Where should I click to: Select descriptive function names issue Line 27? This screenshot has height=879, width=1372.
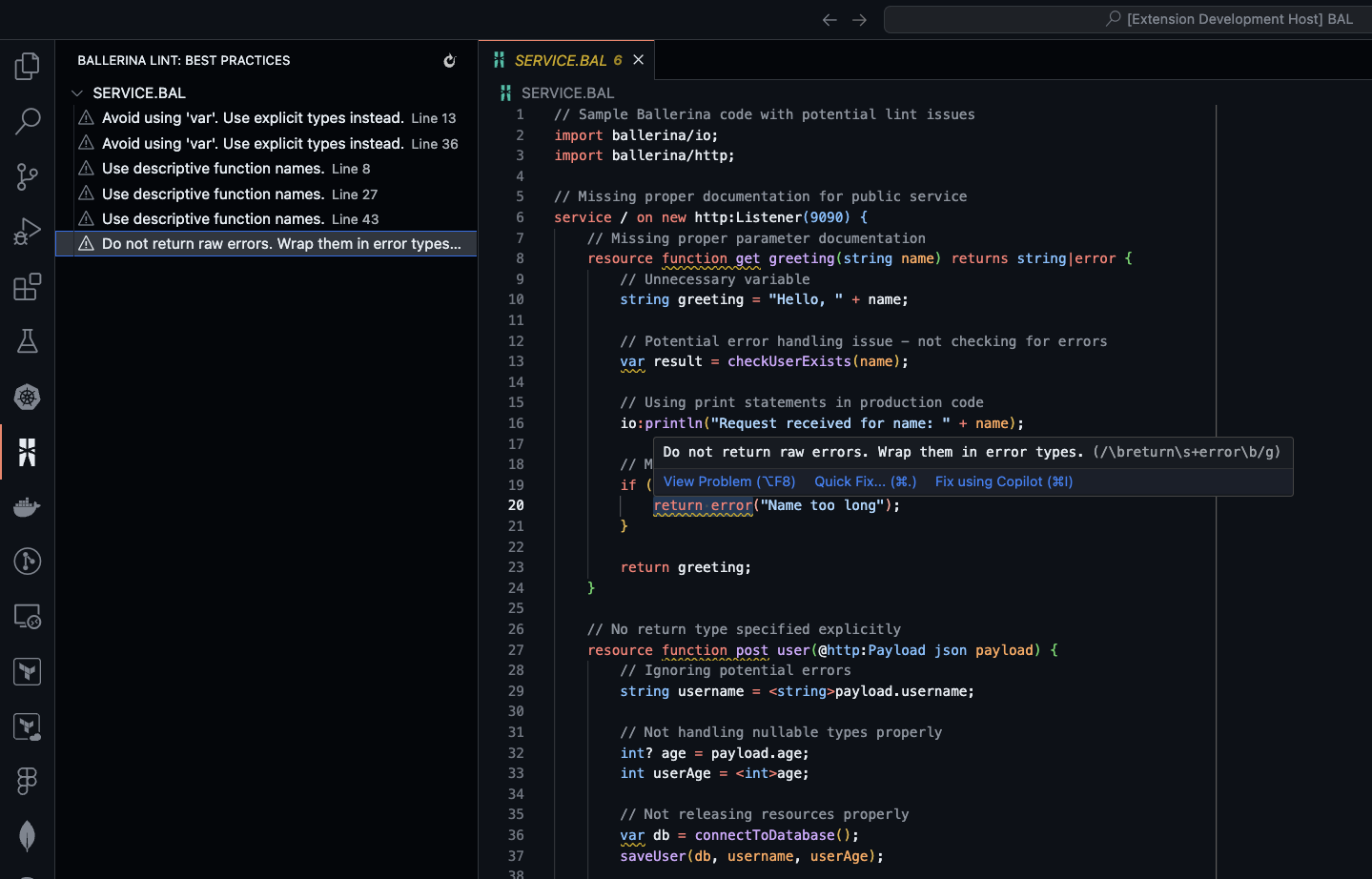click(x=266, y=194)
